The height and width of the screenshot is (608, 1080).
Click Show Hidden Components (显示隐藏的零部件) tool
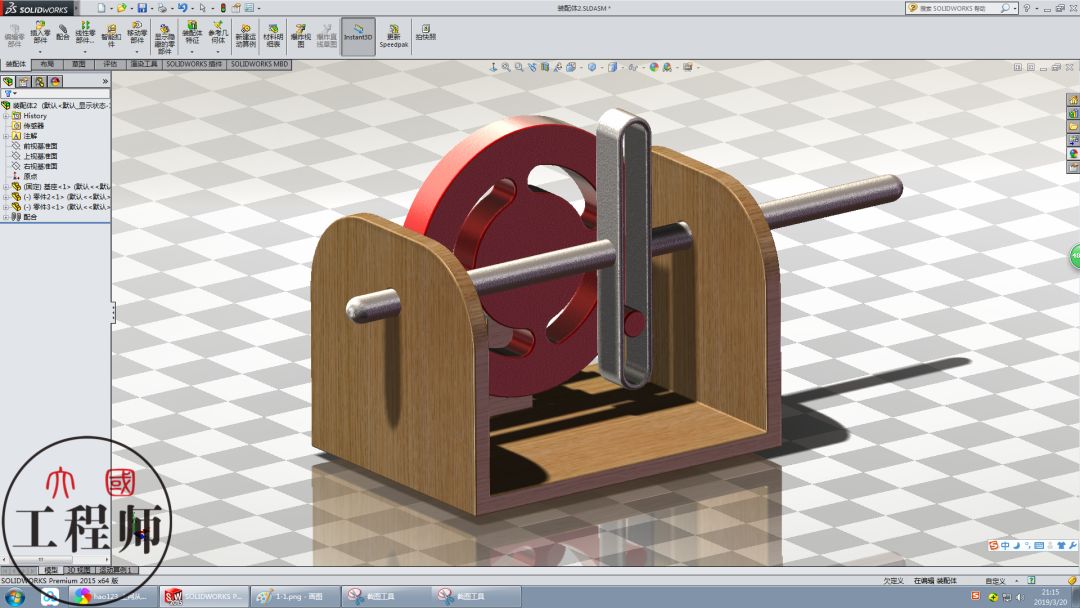click(165, 39)
